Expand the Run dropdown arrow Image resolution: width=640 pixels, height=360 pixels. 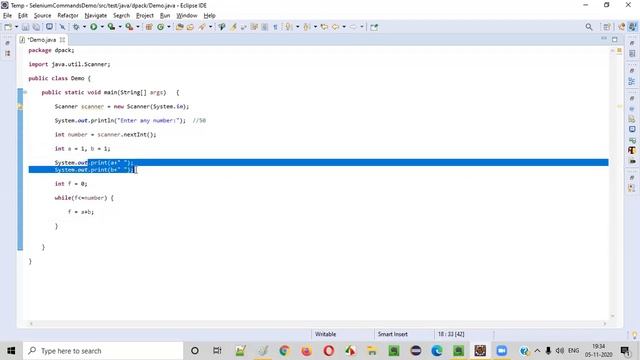102,27
